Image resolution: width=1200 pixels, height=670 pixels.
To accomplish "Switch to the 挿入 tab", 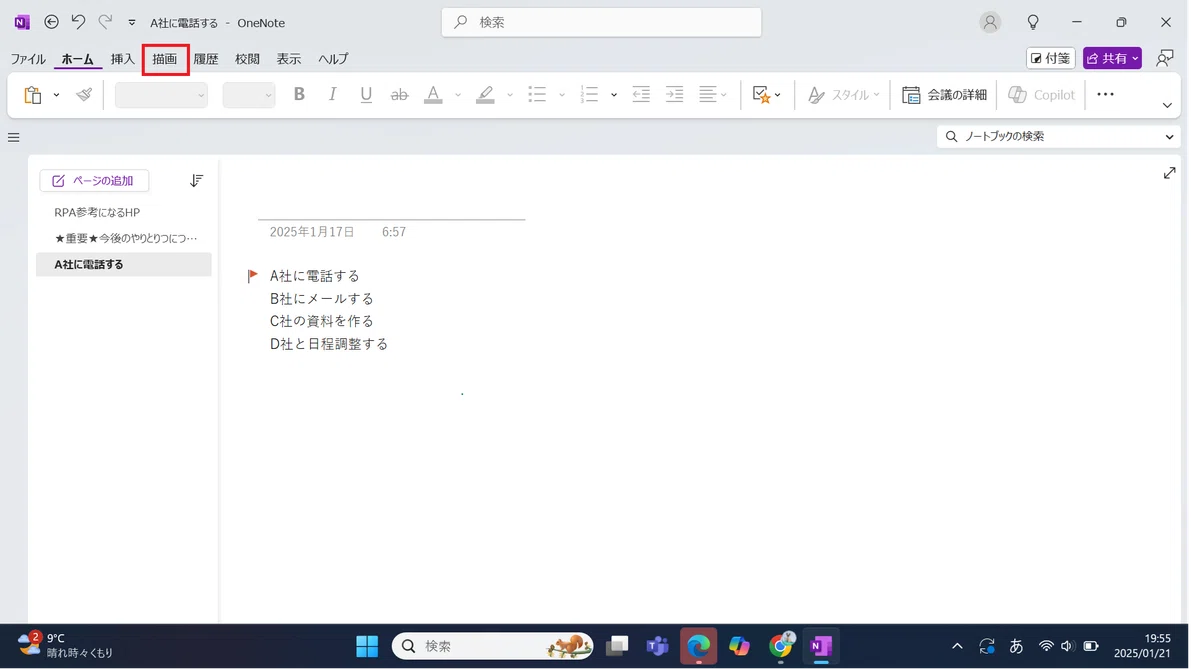I will 123,59.
